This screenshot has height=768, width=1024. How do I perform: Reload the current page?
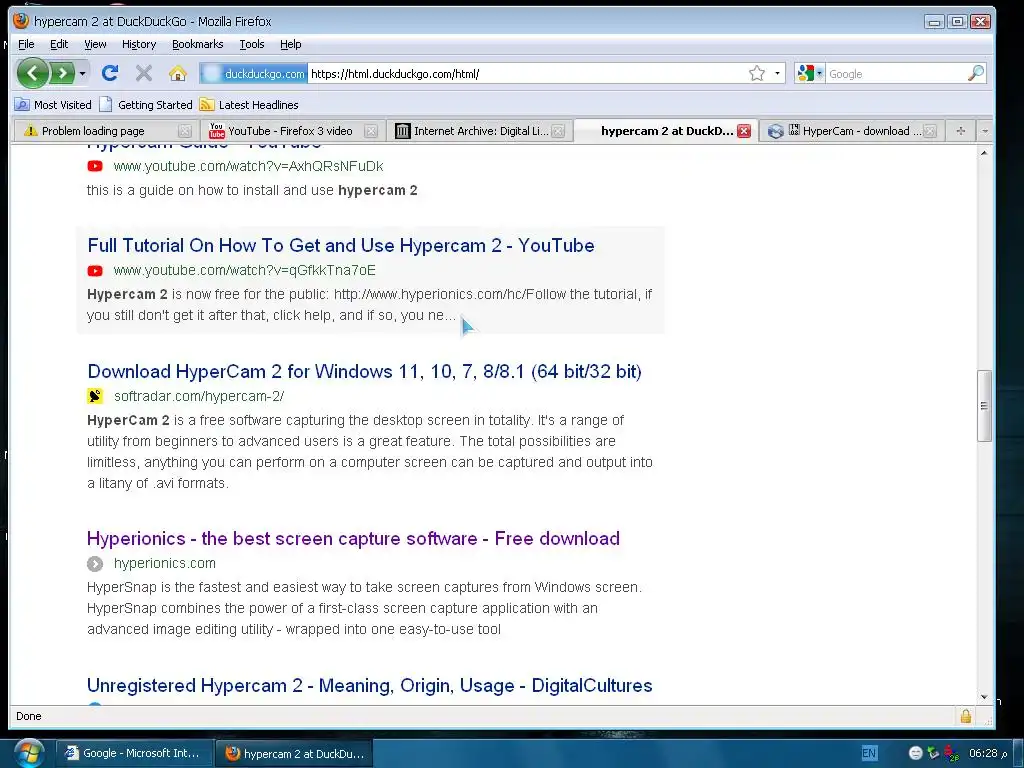click(110, 73)
